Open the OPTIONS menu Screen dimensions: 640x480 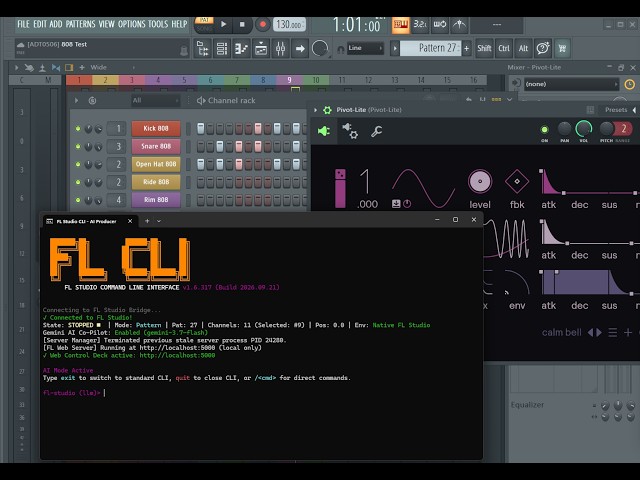tap(131, 24)
